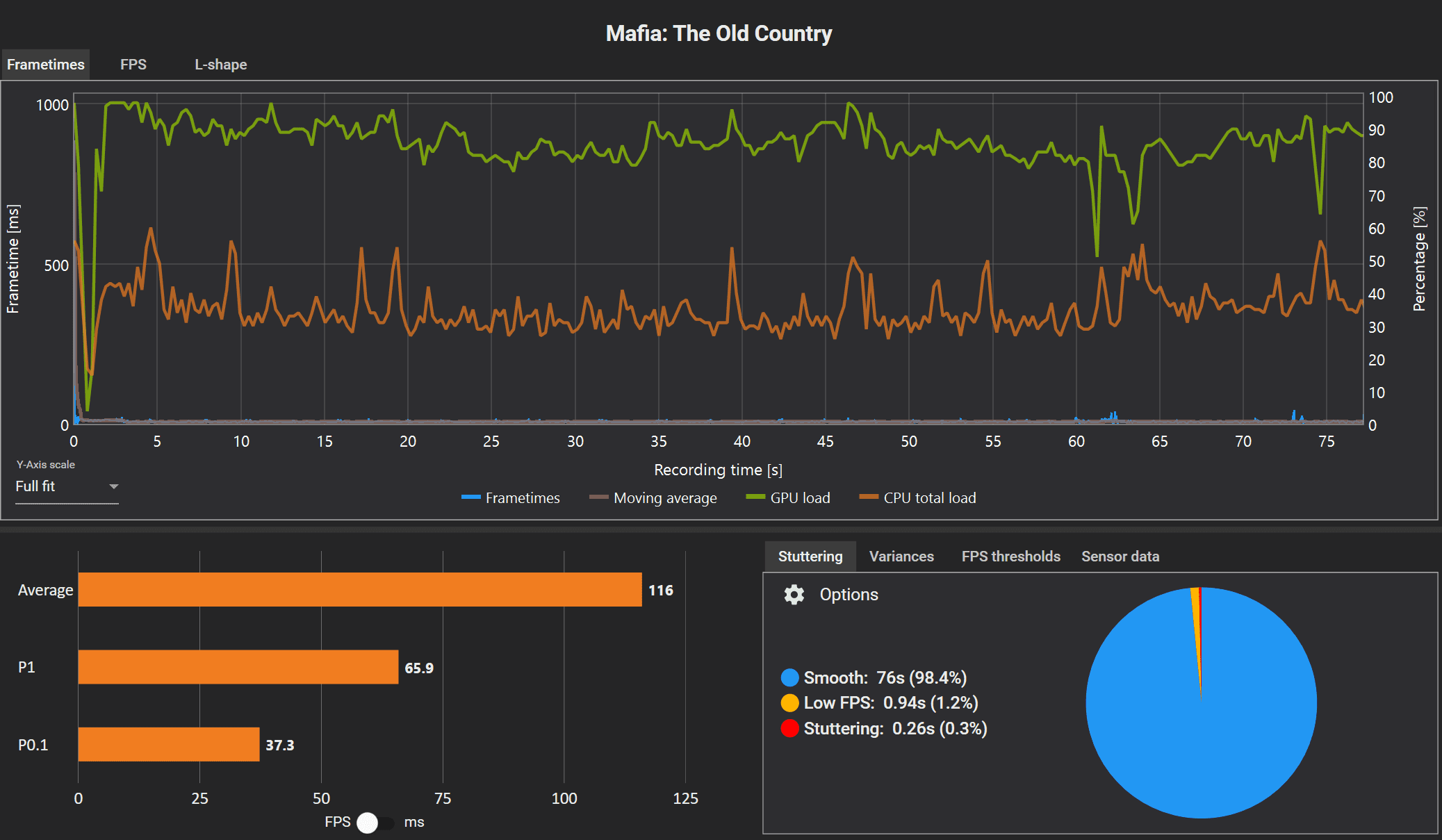Click the Options gear icon
This screenshot has height=840, width=1442.
(794, 595)
